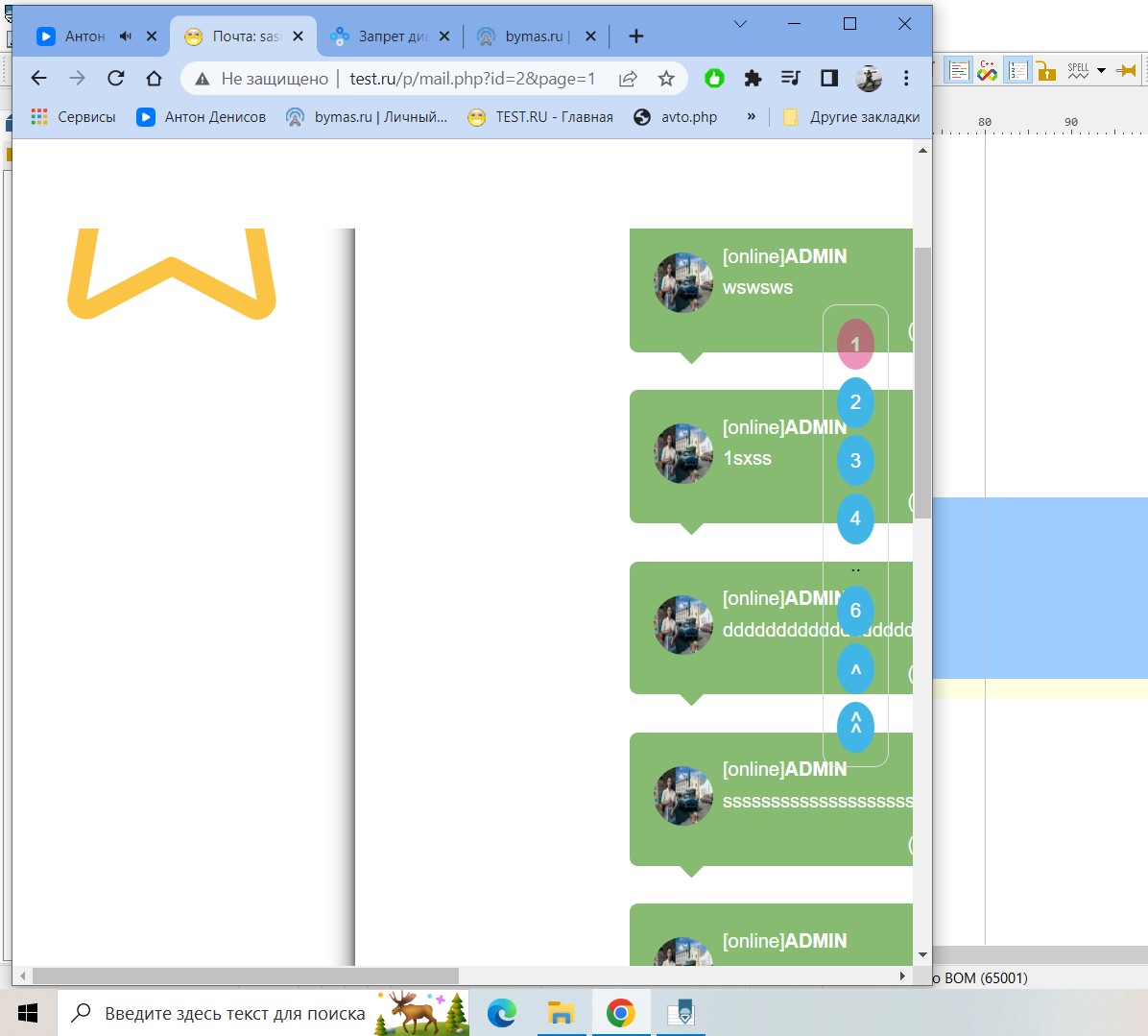
Task: Switch to the Запрет tab
Action: click(x=380, y=36)
